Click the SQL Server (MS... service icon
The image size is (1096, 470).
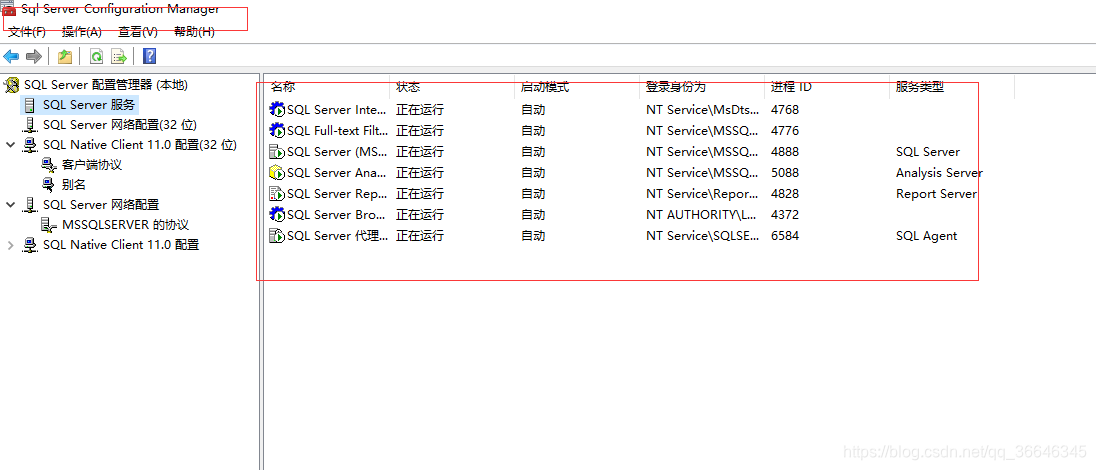[277, 152]
